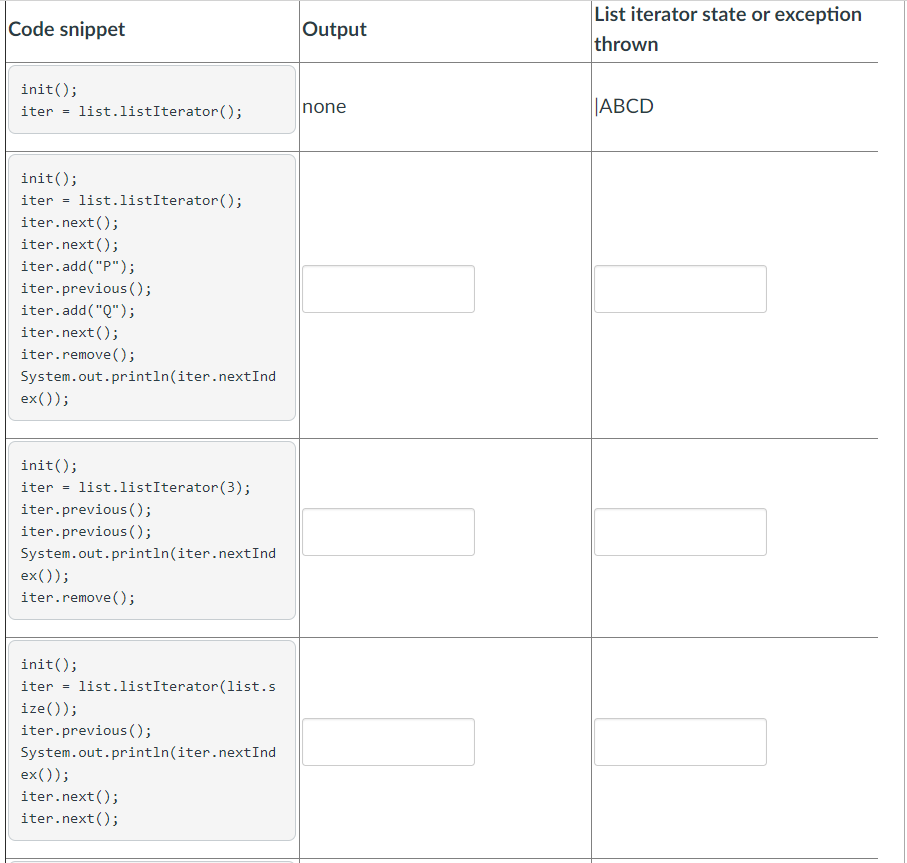Image resolution: width=907 pixels, height=863 pixels.
Task: Click the partially visible snippet at the bottom
Action: click(150, 858)
